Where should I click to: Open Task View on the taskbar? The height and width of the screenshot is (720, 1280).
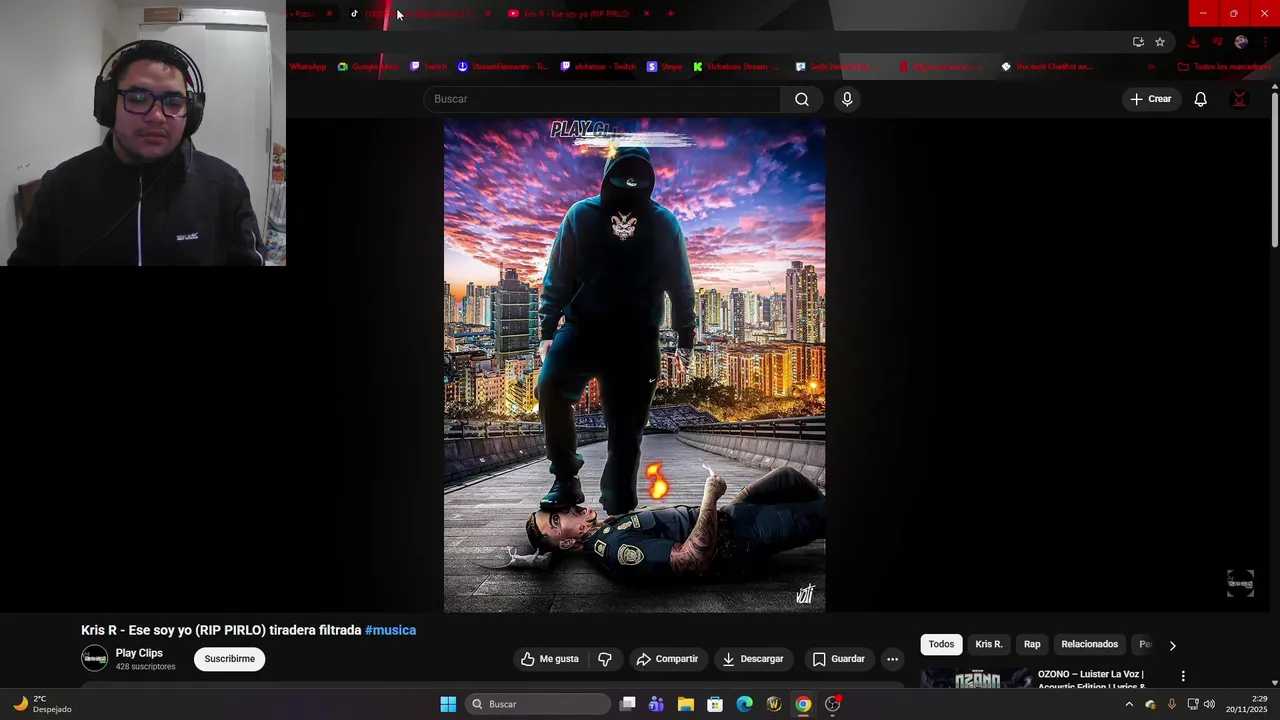627,704
